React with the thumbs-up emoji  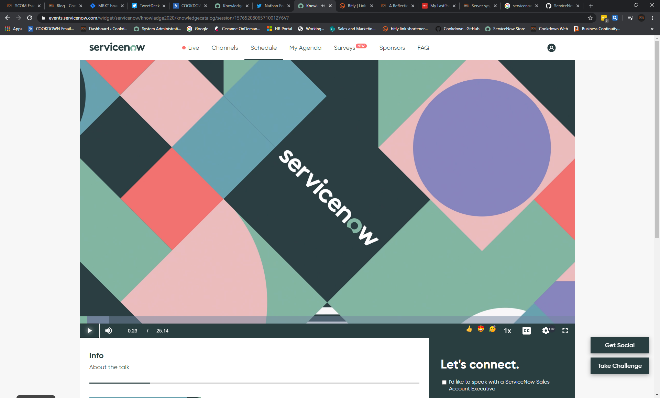[x=469, y=329]
